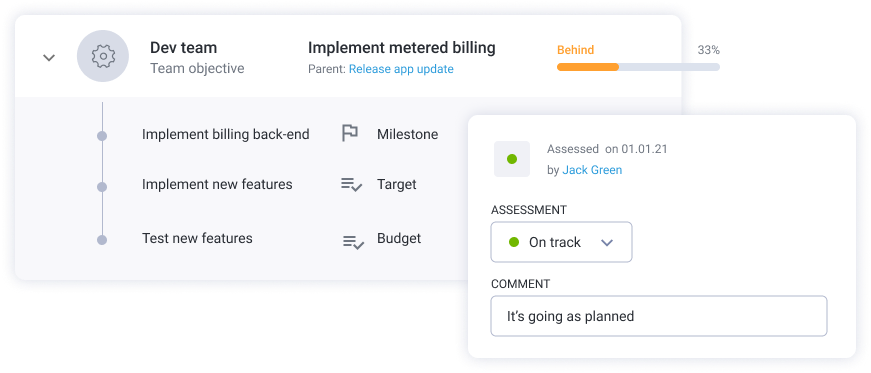Image resolution: width=871 pixels, height=373 pixels.
Task: Select the Implement new features key result
Action: [217, 184]
